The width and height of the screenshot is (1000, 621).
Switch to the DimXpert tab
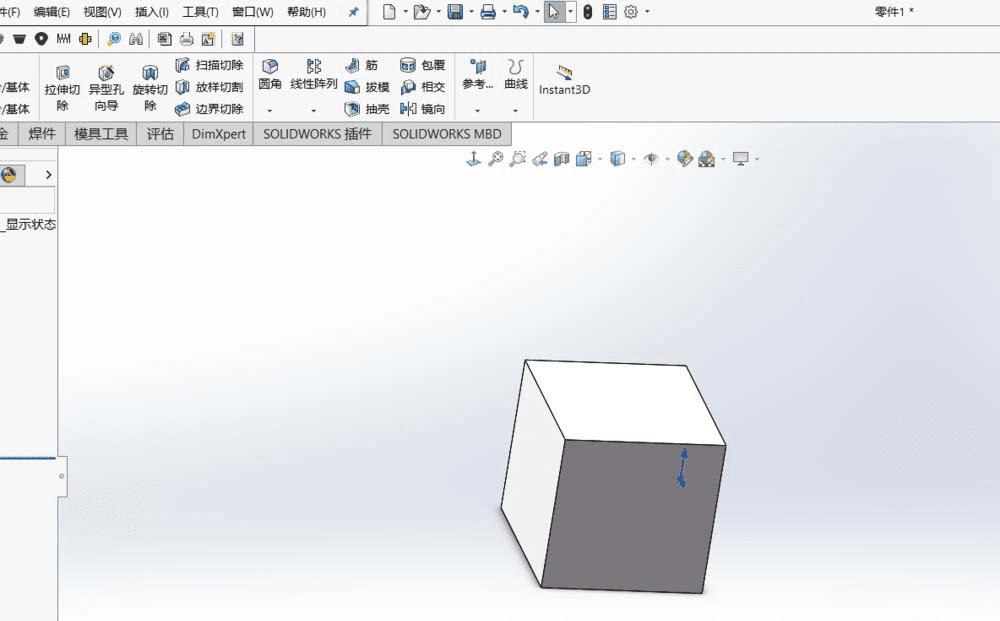(219, 134)
